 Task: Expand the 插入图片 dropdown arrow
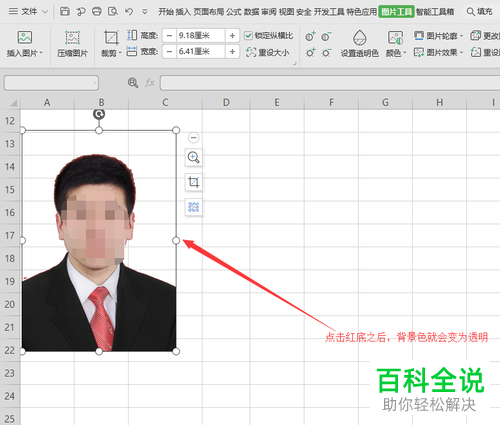pos(41,53)
